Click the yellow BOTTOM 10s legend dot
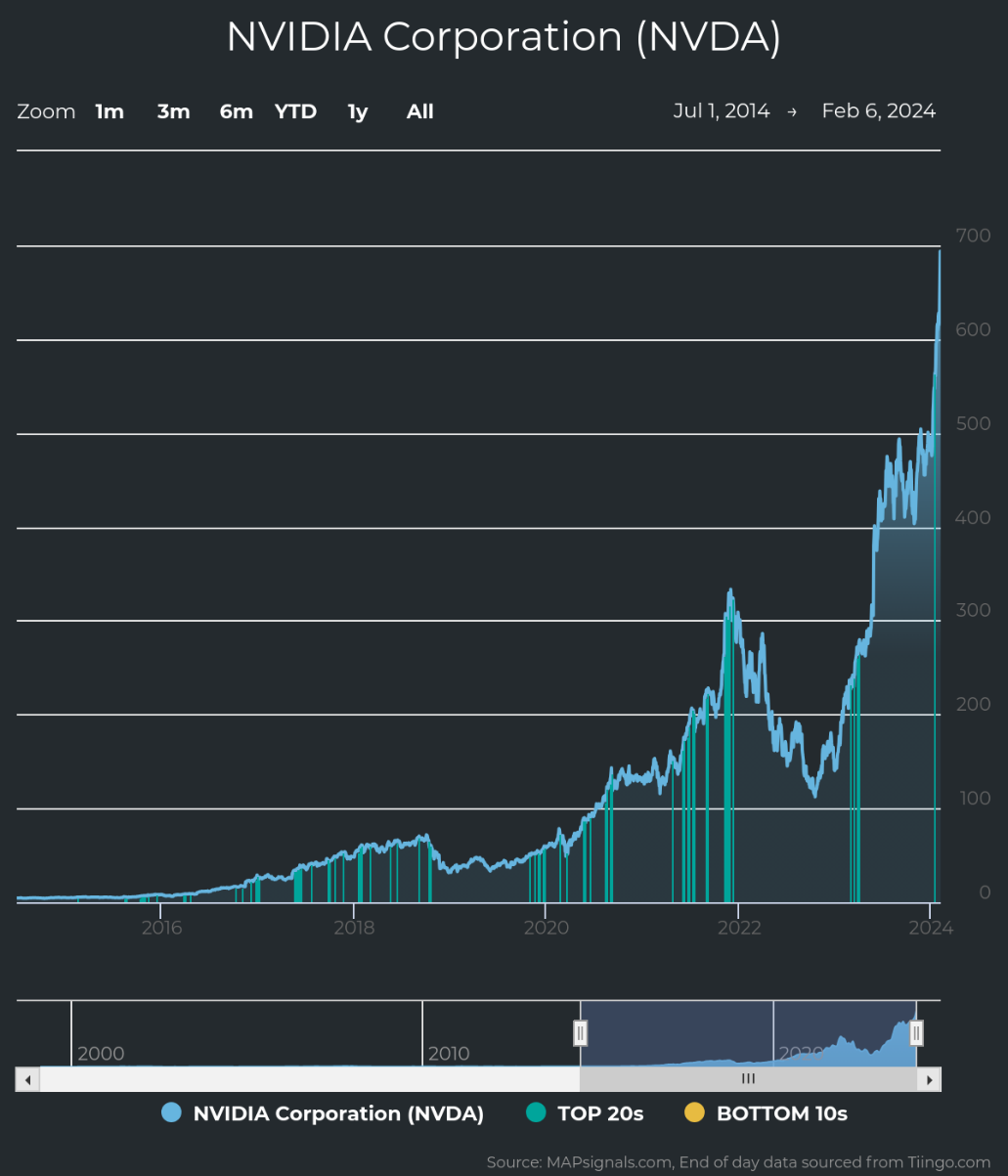 [x=694, y=1113]
